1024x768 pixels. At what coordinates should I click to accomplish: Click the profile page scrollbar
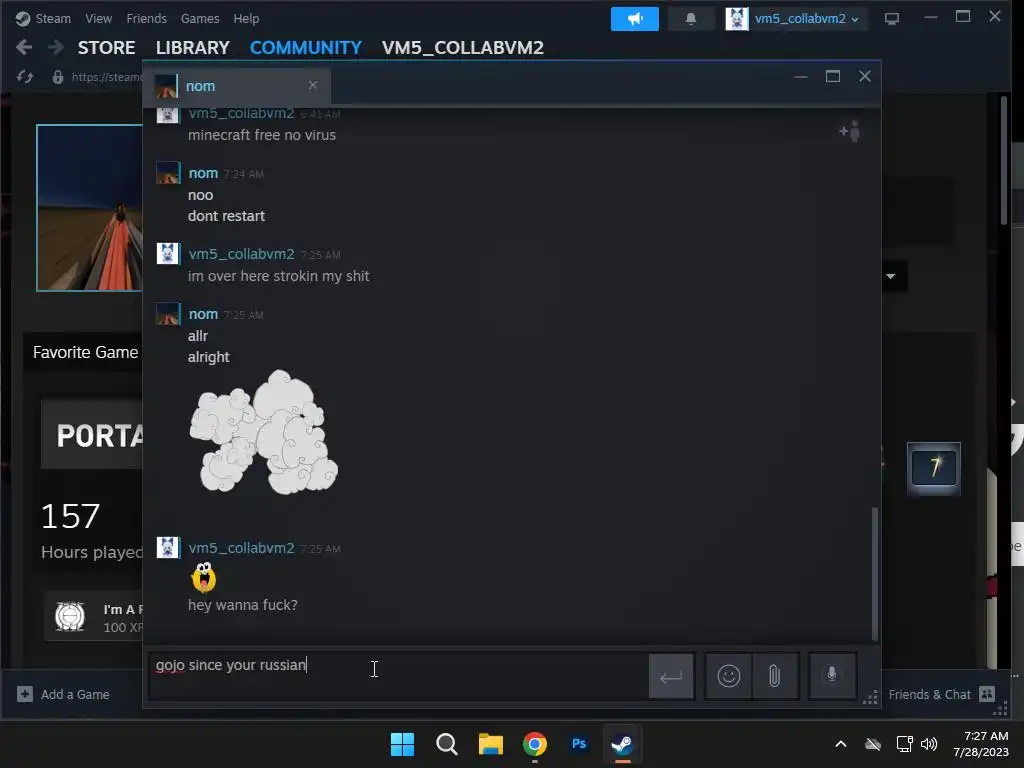[1004, 161]
